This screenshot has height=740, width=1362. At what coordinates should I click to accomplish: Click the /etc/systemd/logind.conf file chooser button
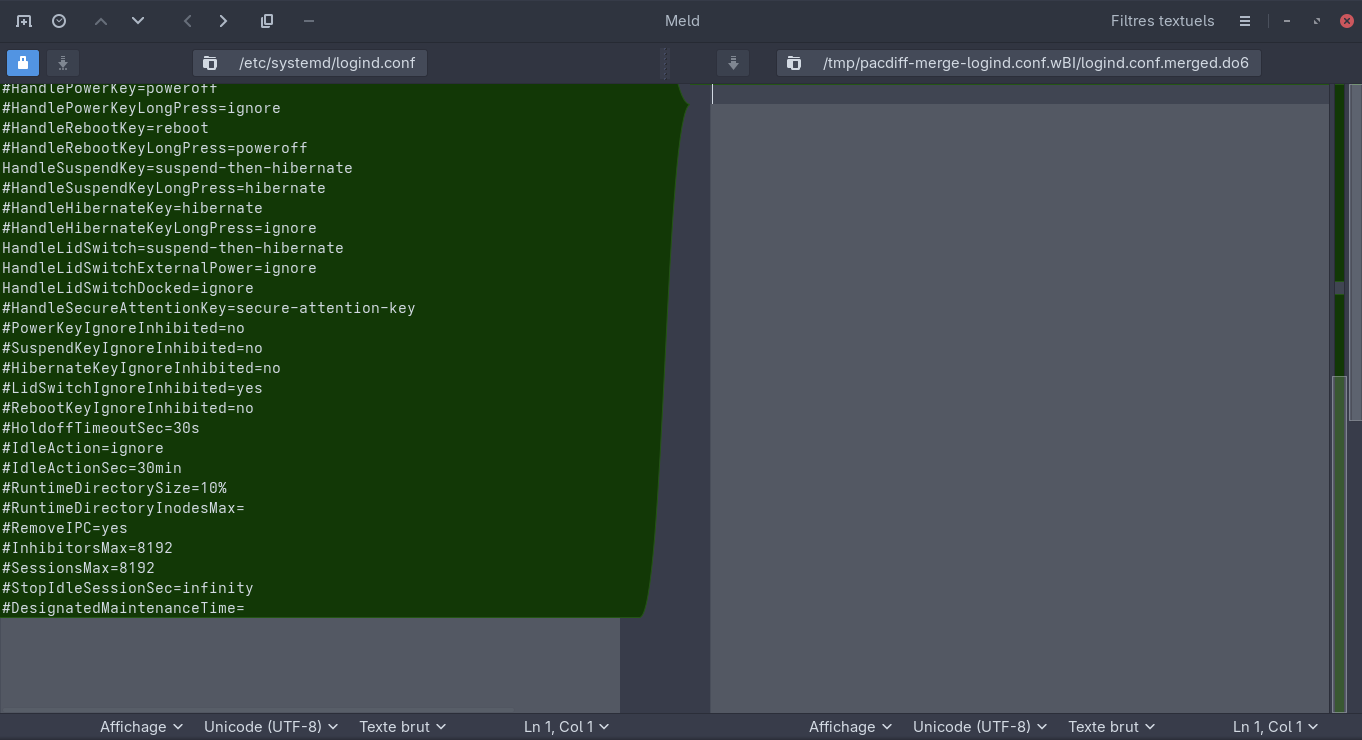pyautogui.click(x=310, y=63)
